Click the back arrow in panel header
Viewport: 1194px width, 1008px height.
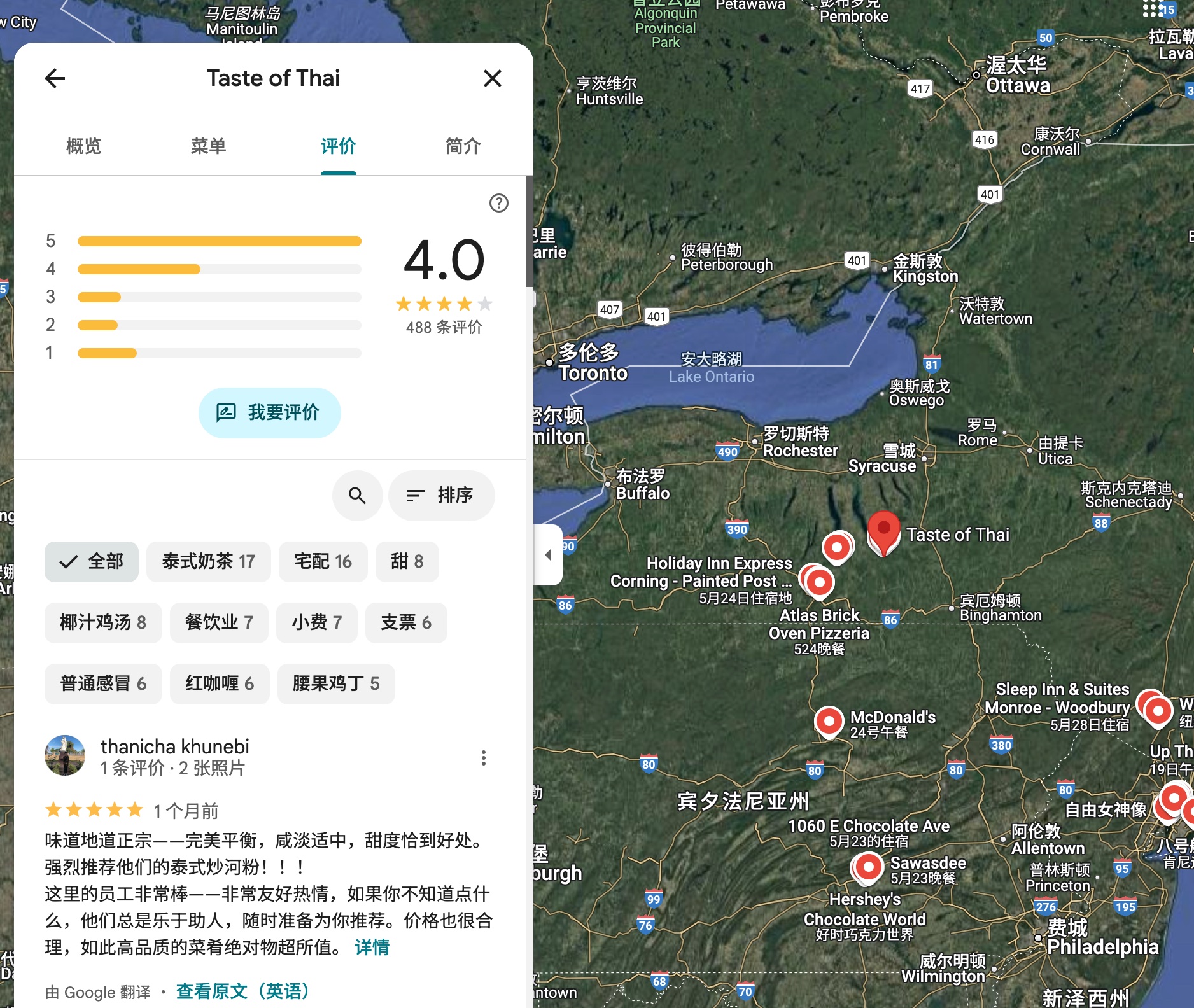pos(55,78)
